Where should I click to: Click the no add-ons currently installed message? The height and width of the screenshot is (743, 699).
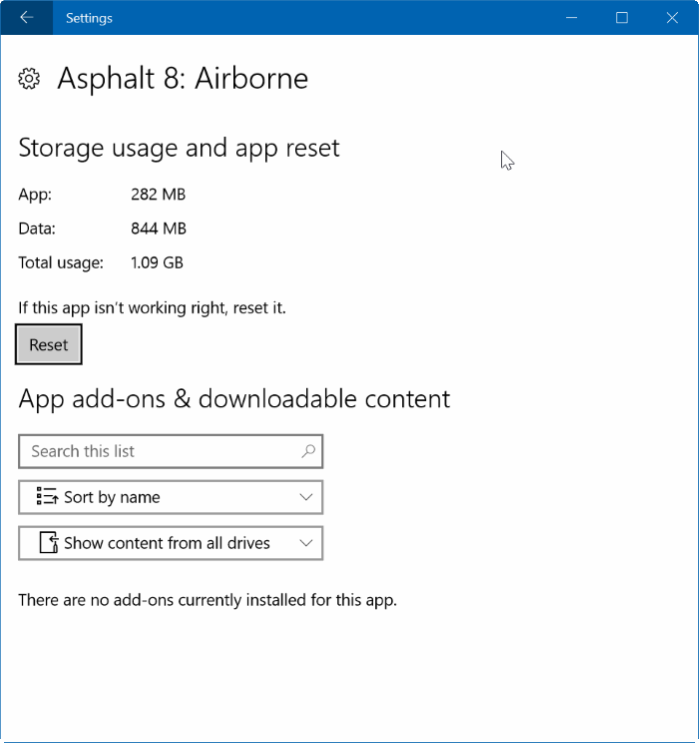click(208, 600)
